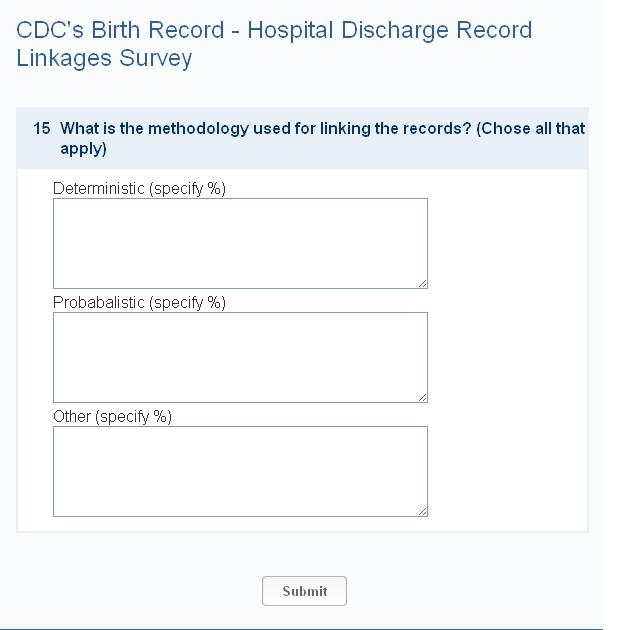Click the "Probabalistic (specify %)" label
The image size is (640, 630).
click(x=139, y=302)
